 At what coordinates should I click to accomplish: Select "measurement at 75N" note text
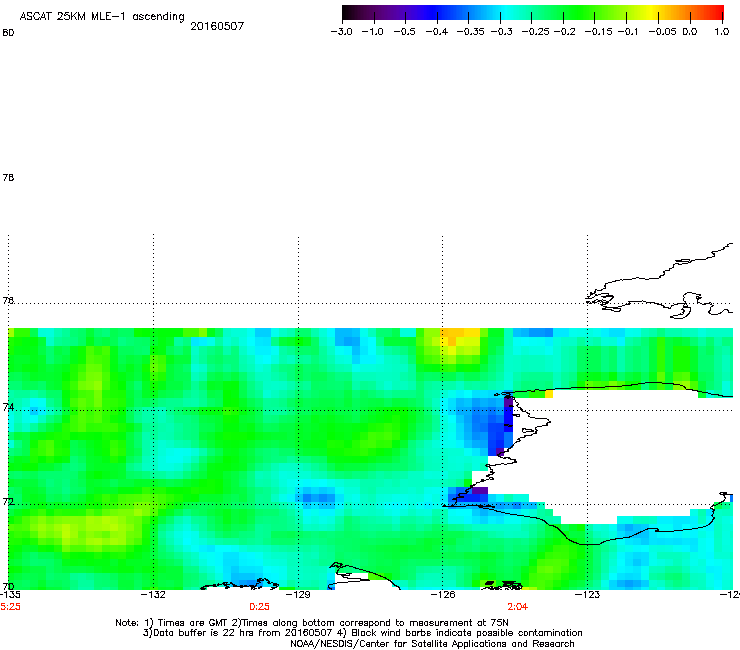(459, 623)
